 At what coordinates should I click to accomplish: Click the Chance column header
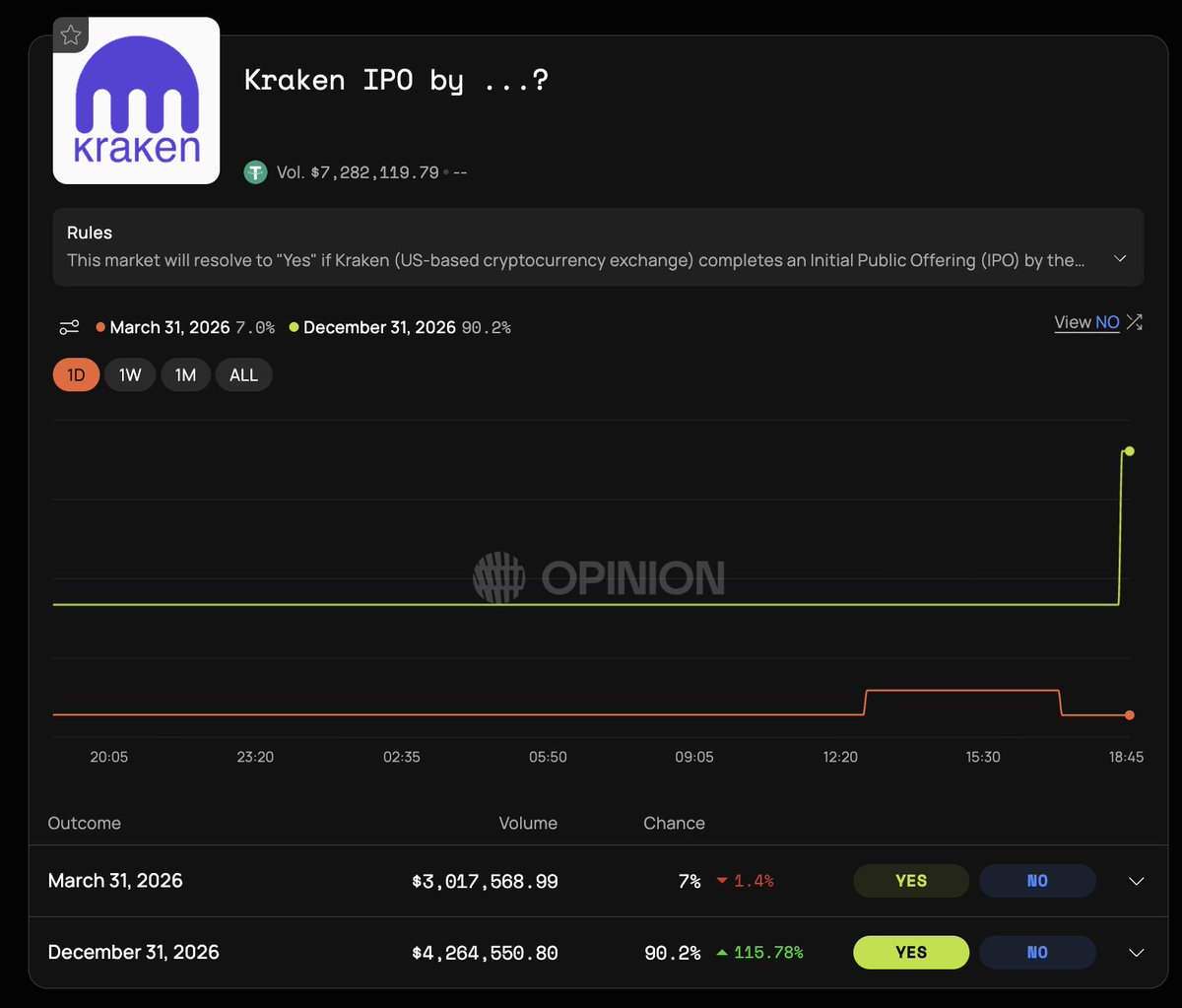pyautogui.click(x=674, y=823)
